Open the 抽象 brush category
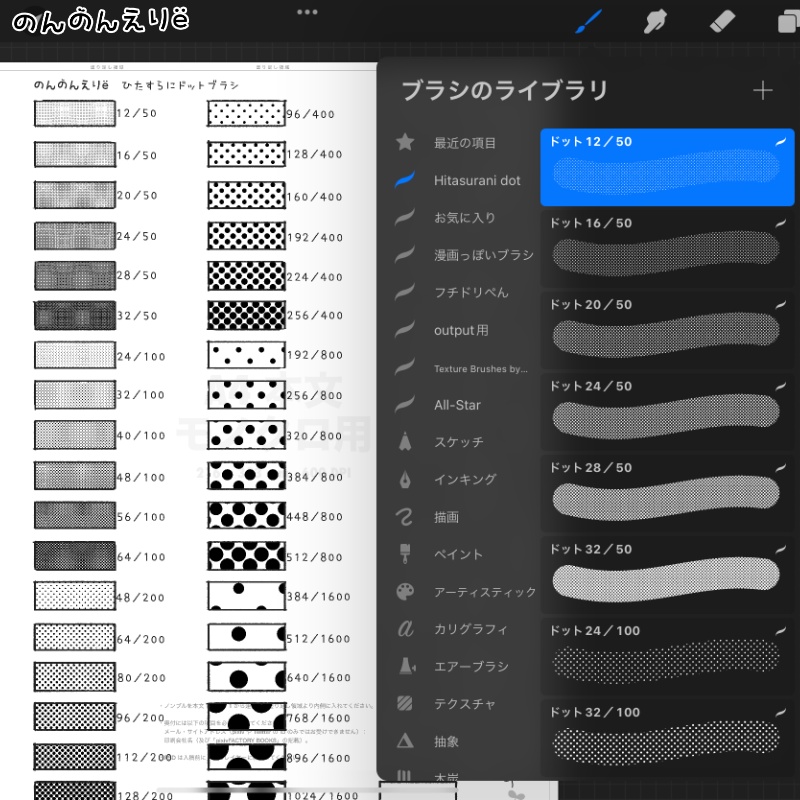Screen dimensions: 800x800 452,742
